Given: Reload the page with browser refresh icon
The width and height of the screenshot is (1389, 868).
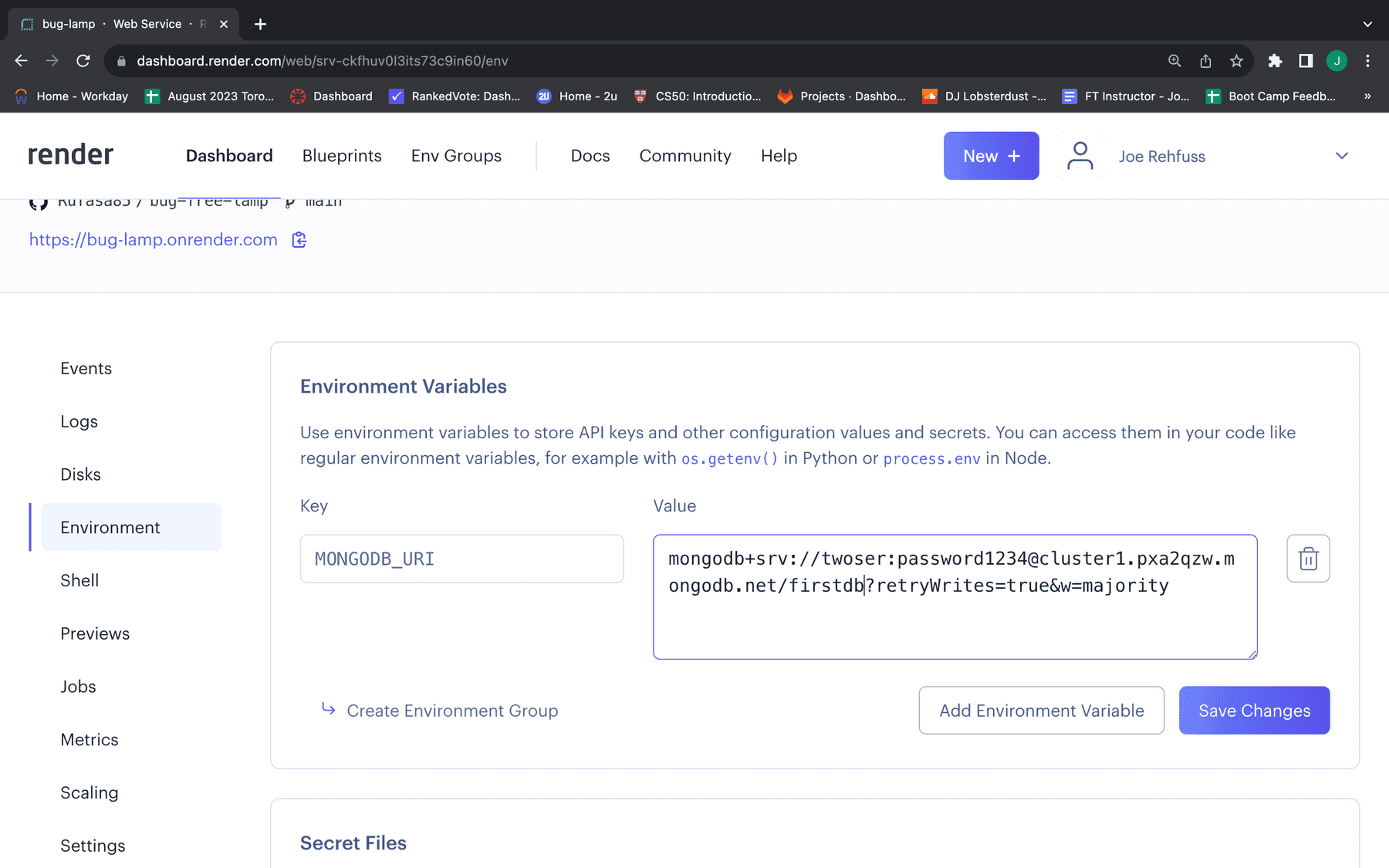Looking at the screenshot, I should pos(83,61).
